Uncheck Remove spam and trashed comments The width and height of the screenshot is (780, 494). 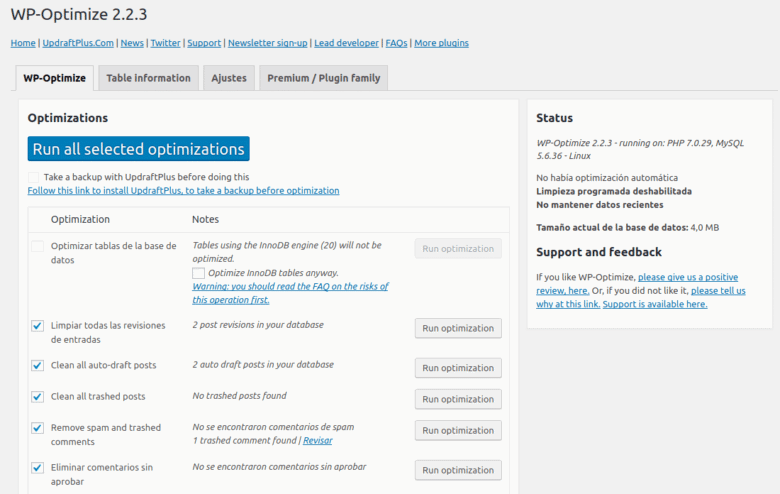point(37,428)
